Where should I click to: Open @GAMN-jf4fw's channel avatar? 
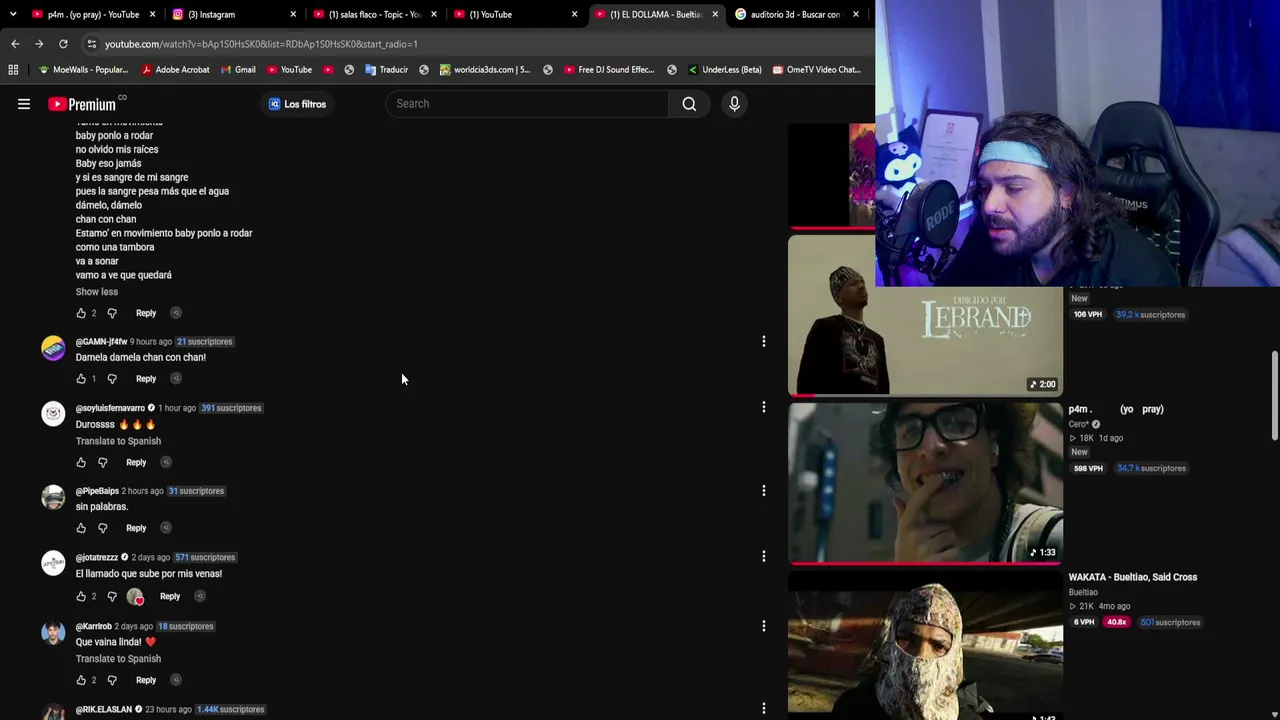[53, 348]
